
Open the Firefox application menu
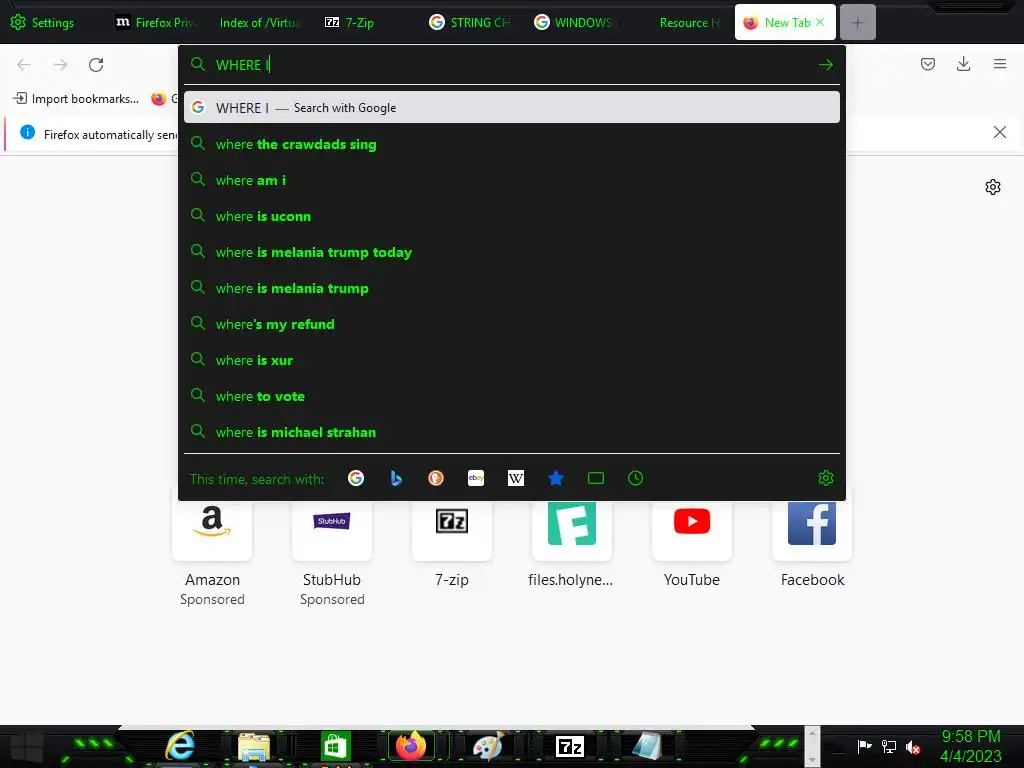[x=999, y=64]
